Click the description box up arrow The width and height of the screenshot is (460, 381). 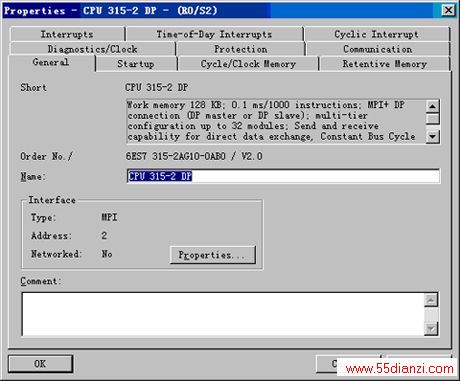point(432,106)
